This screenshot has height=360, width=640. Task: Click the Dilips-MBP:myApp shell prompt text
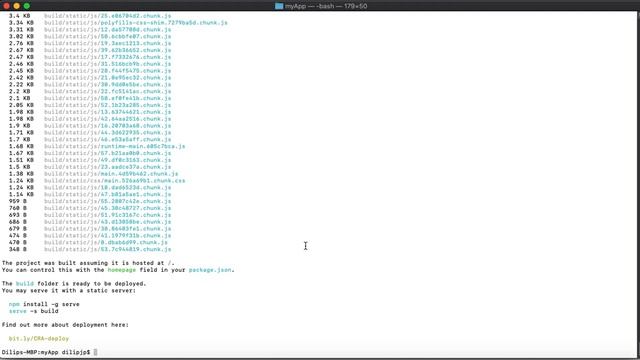point(46,352)
